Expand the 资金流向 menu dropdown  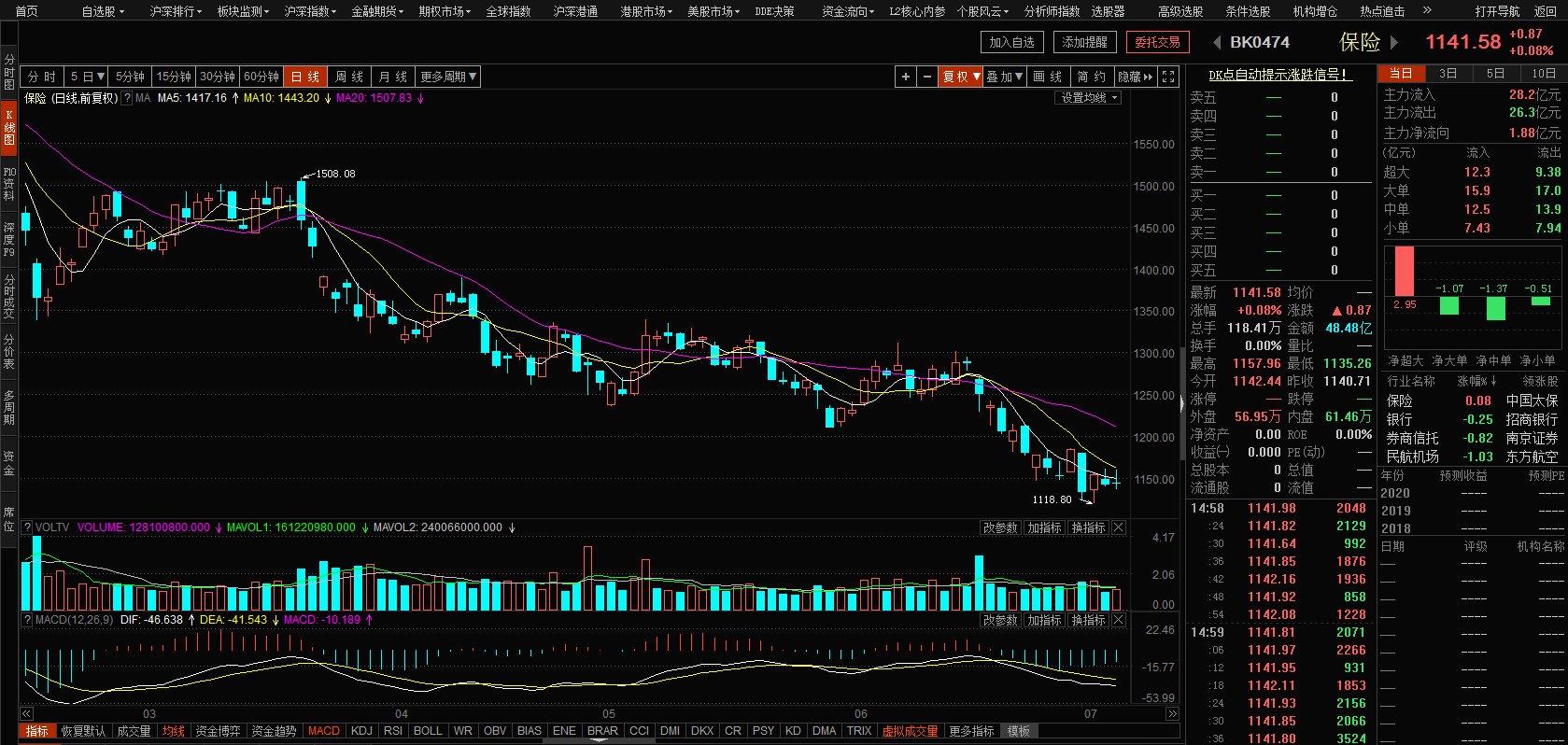tap(848, 11)
